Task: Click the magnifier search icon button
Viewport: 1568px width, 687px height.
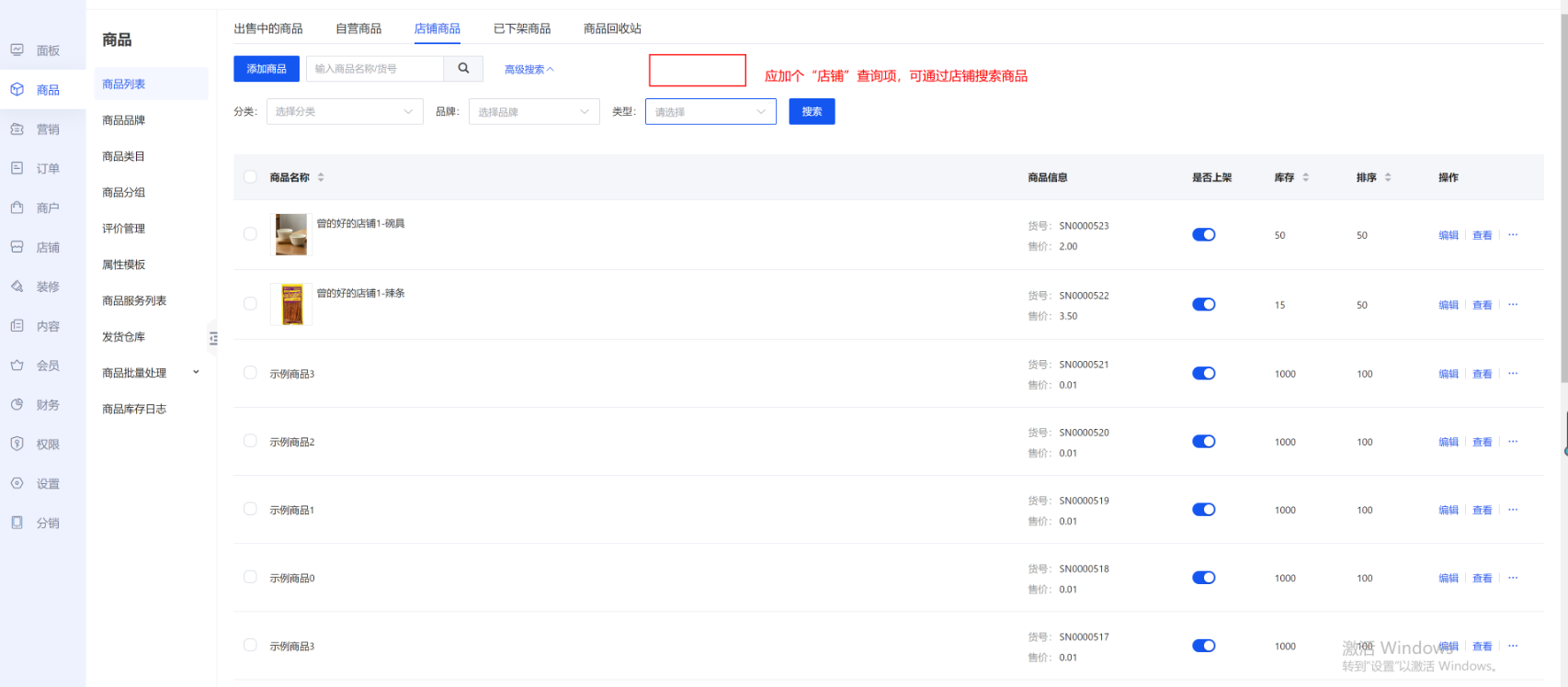Action: [x=463, y=69]
